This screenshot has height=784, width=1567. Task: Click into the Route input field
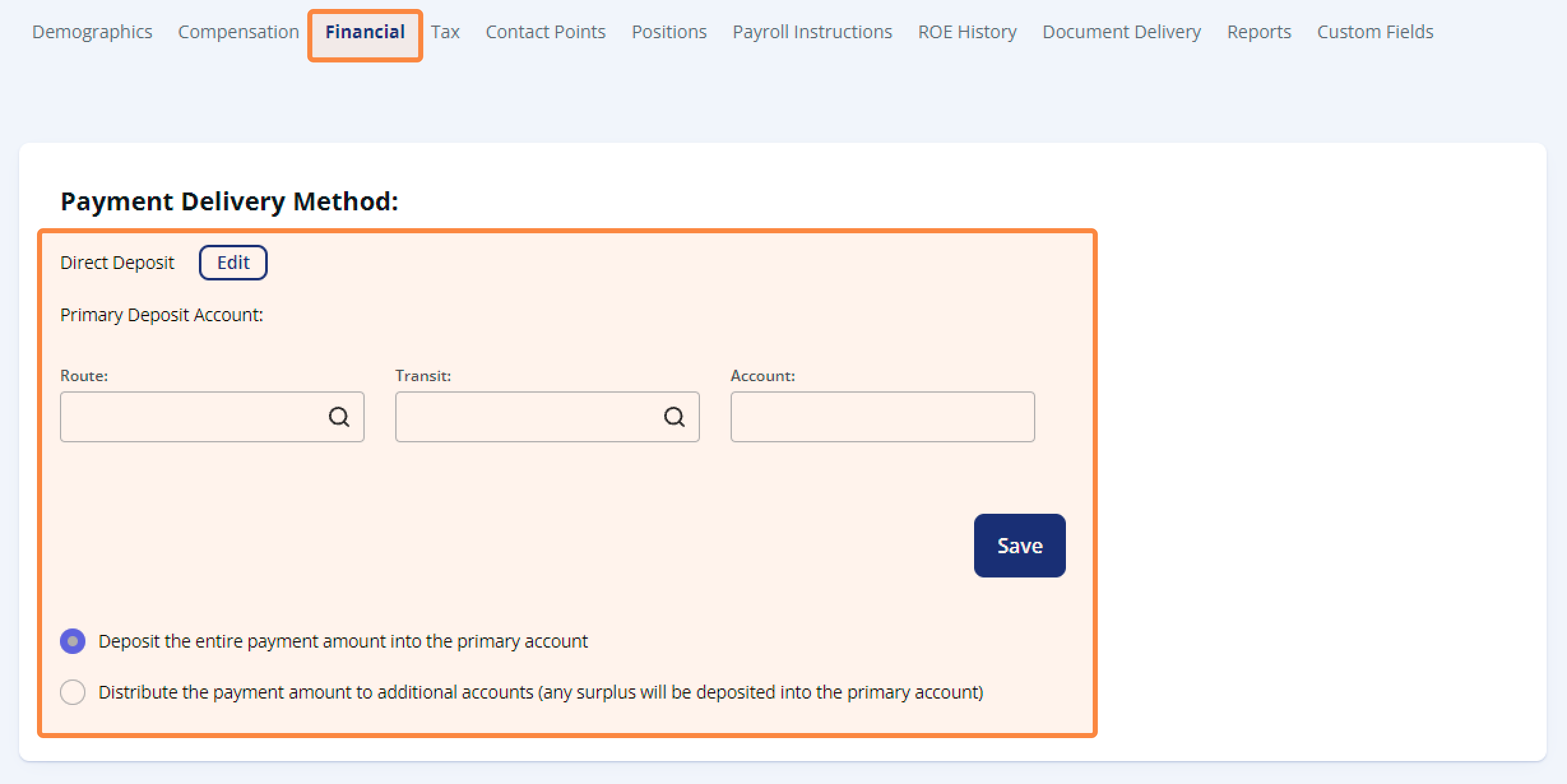pos(191,417)
